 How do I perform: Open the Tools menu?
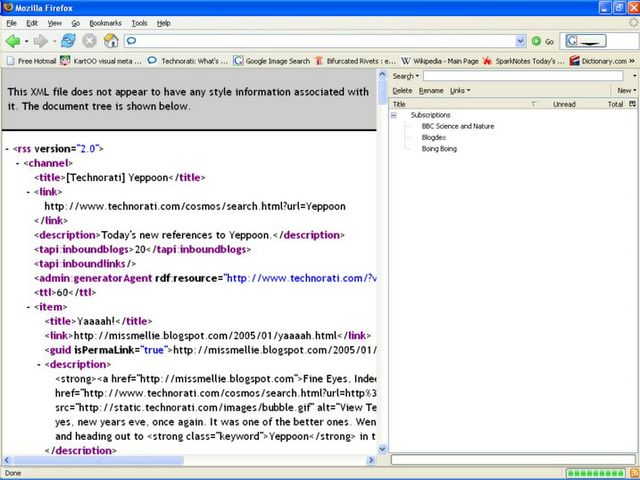[139, 22]
